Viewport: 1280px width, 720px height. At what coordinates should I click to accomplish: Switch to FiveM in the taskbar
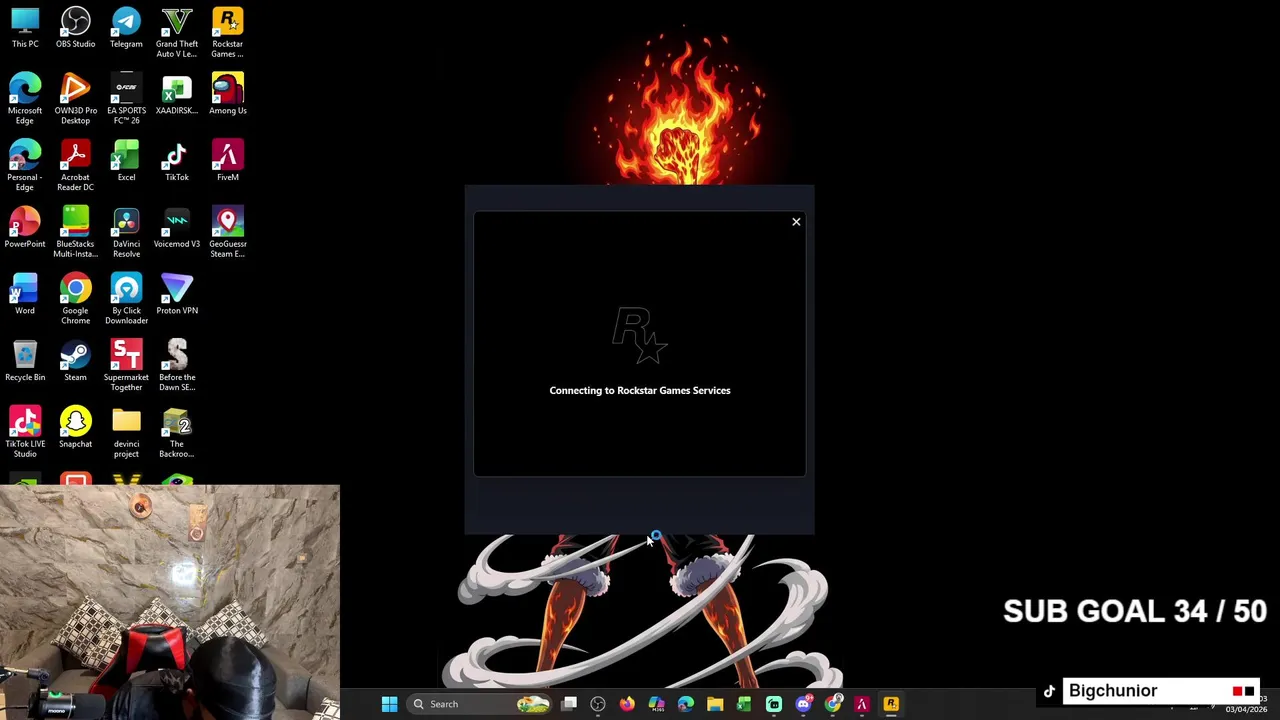[861, 704]
